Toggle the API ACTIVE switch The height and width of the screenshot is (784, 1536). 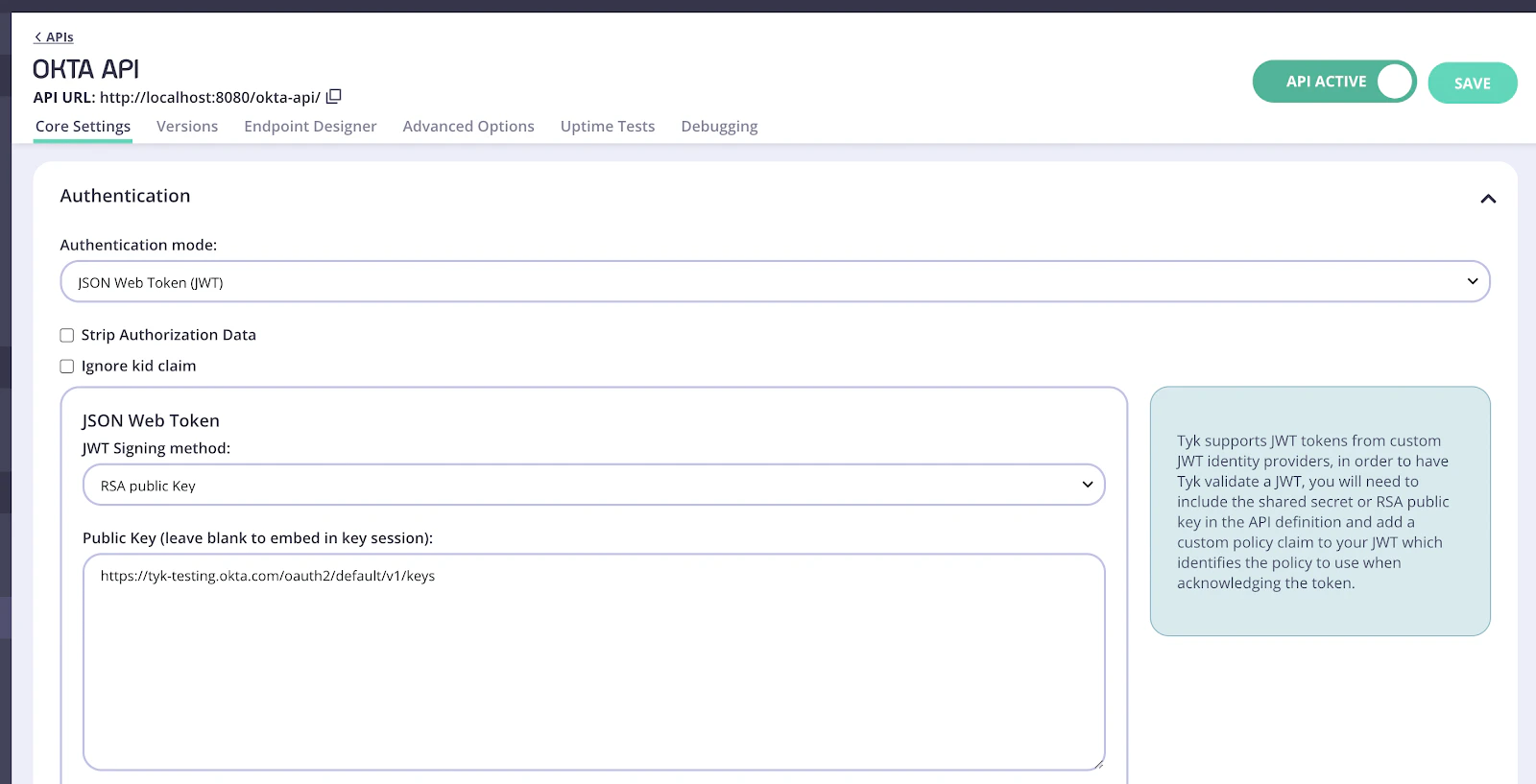click(x=1334, y=82)
